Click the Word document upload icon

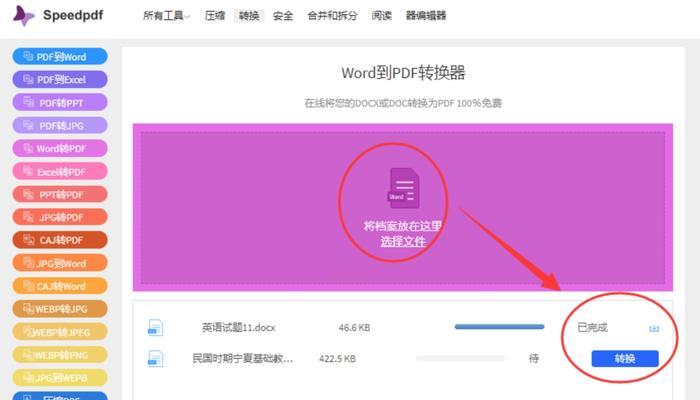[x=403, y=188]
